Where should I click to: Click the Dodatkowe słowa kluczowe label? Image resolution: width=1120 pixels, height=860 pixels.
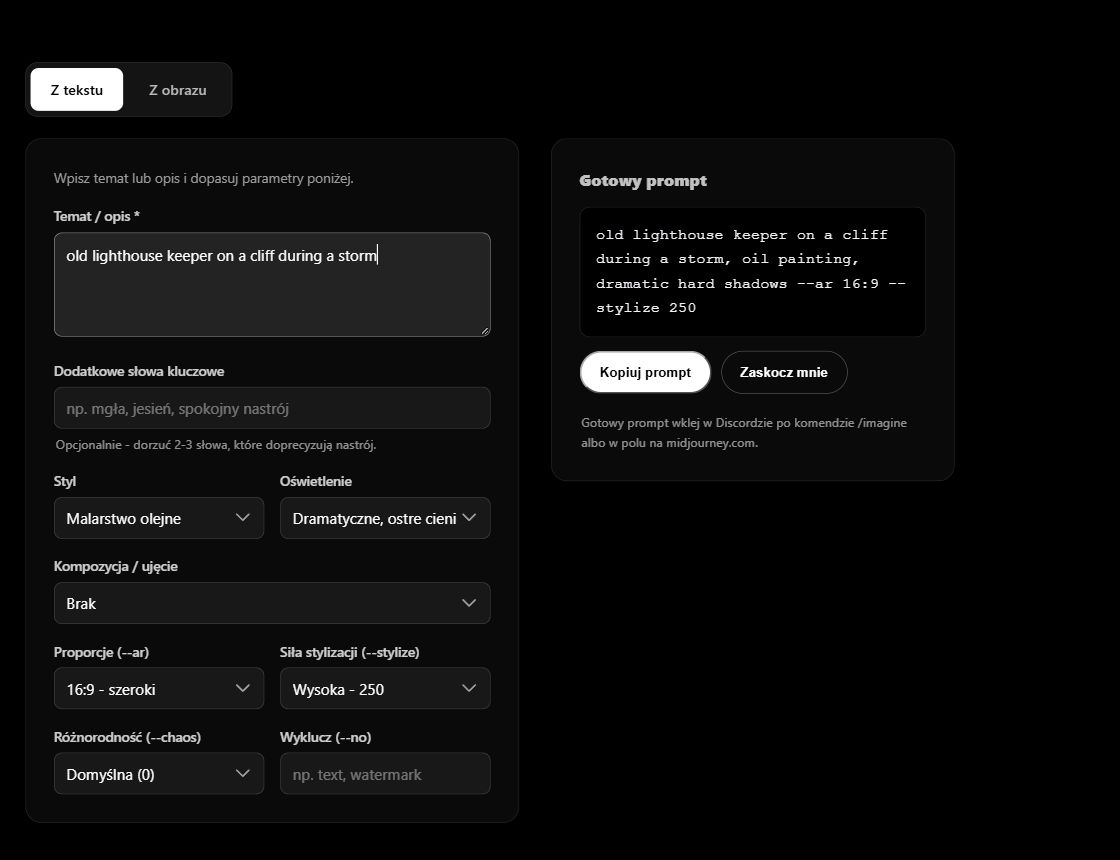tap(139, 371)
